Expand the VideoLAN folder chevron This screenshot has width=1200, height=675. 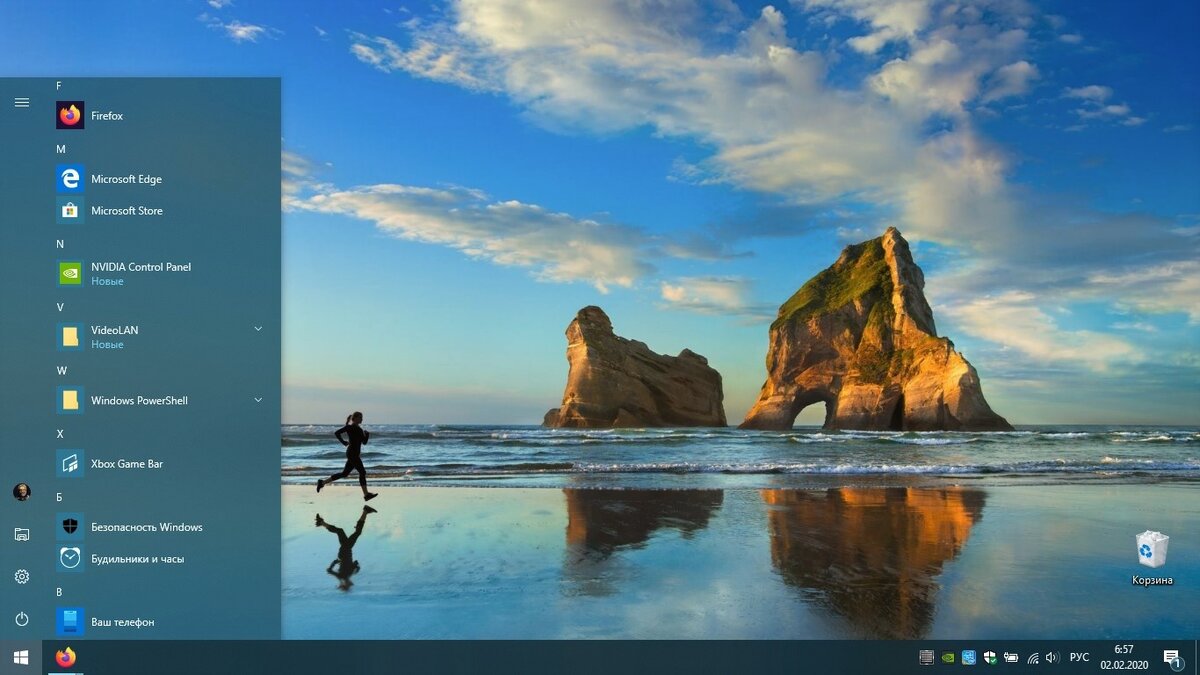(x=258, y=329)
